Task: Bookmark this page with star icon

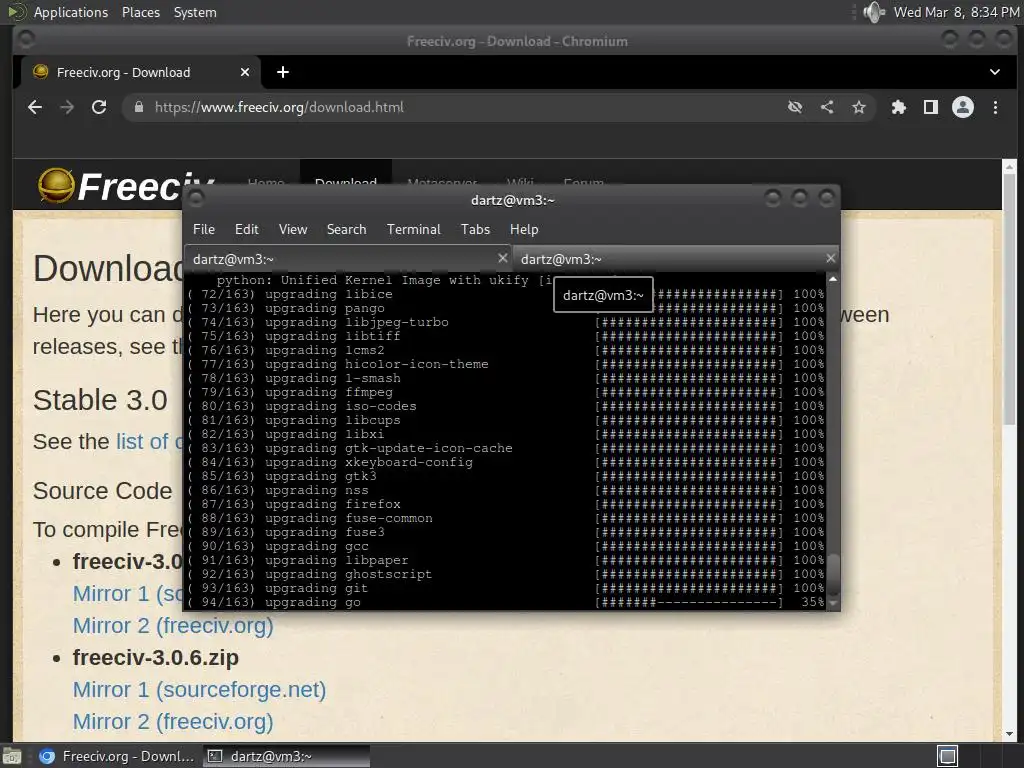Action: 859,107
